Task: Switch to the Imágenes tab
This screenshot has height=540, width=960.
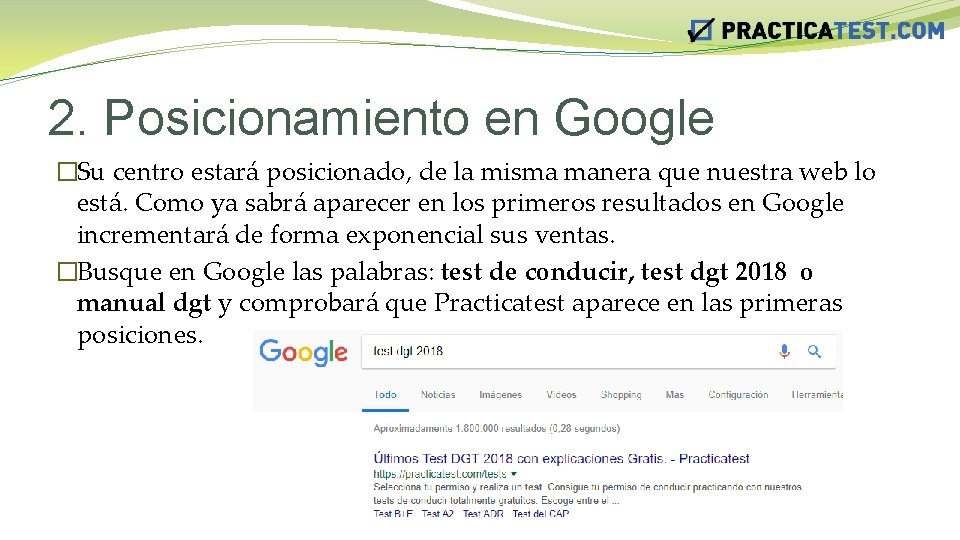Action: (x=500, y=395)
